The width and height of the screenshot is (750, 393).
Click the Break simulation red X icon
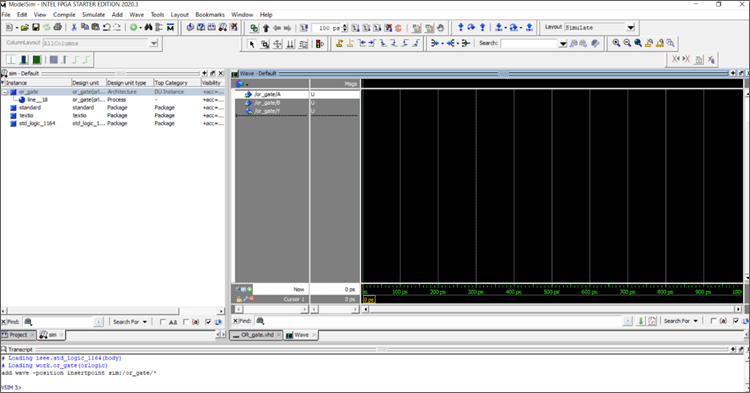388,28
